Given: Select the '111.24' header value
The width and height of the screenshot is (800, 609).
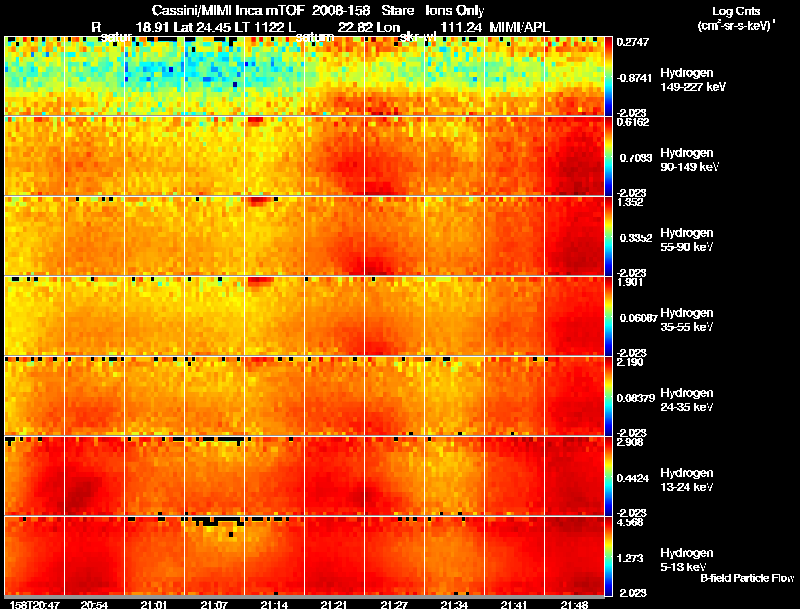Looking at the screenshot, I should 461,28.
